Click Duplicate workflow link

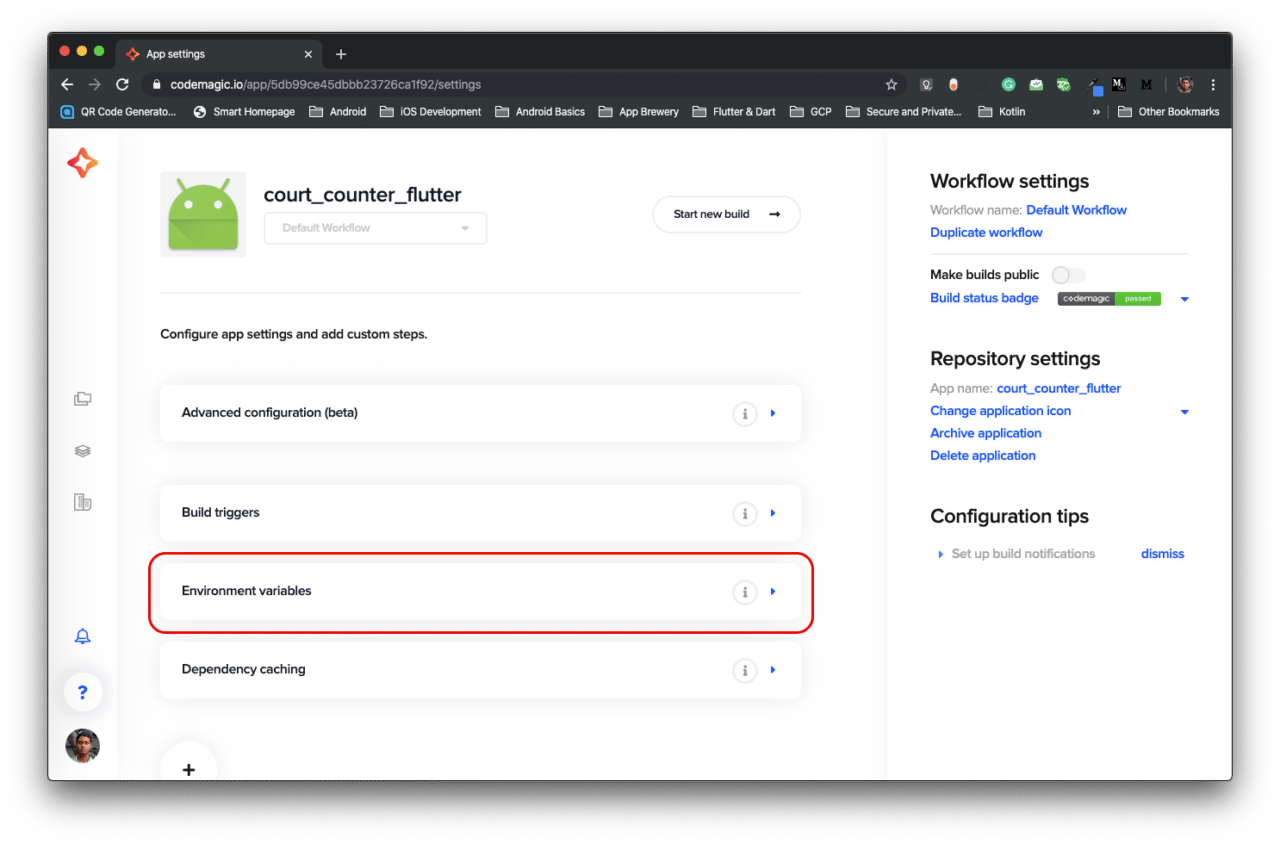986,232
